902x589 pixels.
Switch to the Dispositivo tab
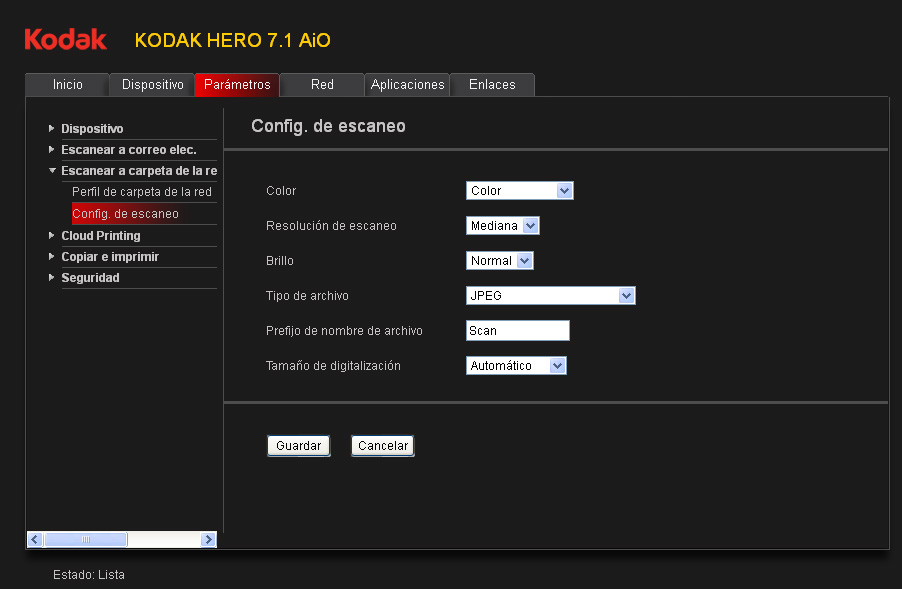point(152,85)
